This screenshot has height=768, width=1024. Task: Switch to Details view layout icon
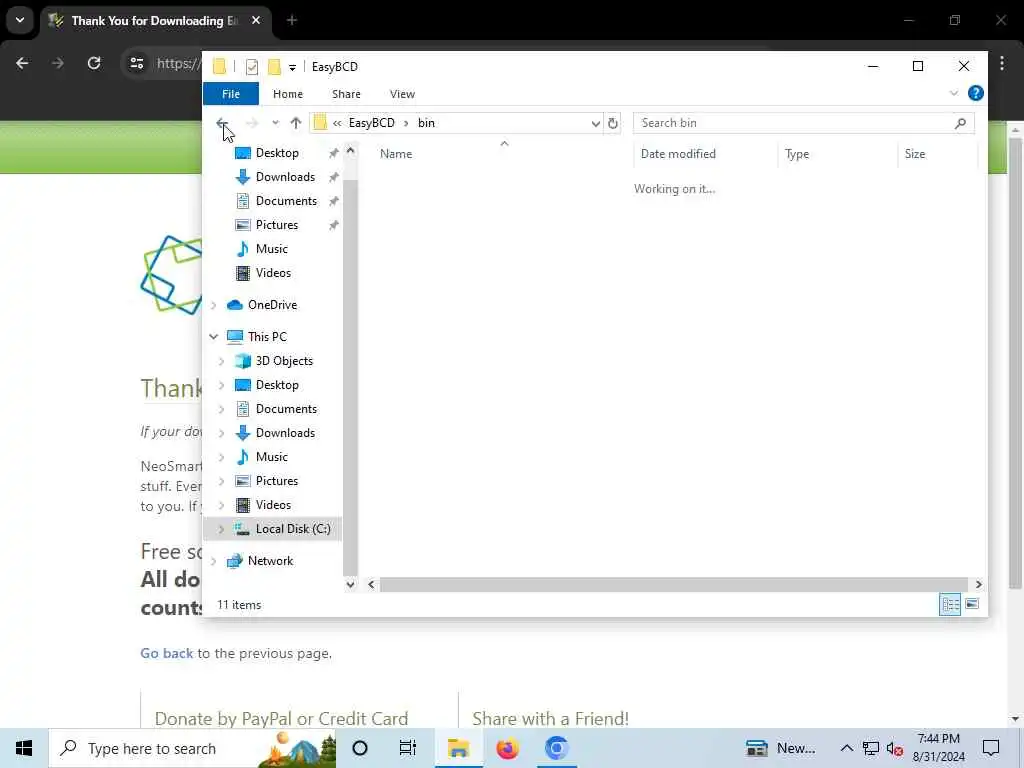(950, 605)
